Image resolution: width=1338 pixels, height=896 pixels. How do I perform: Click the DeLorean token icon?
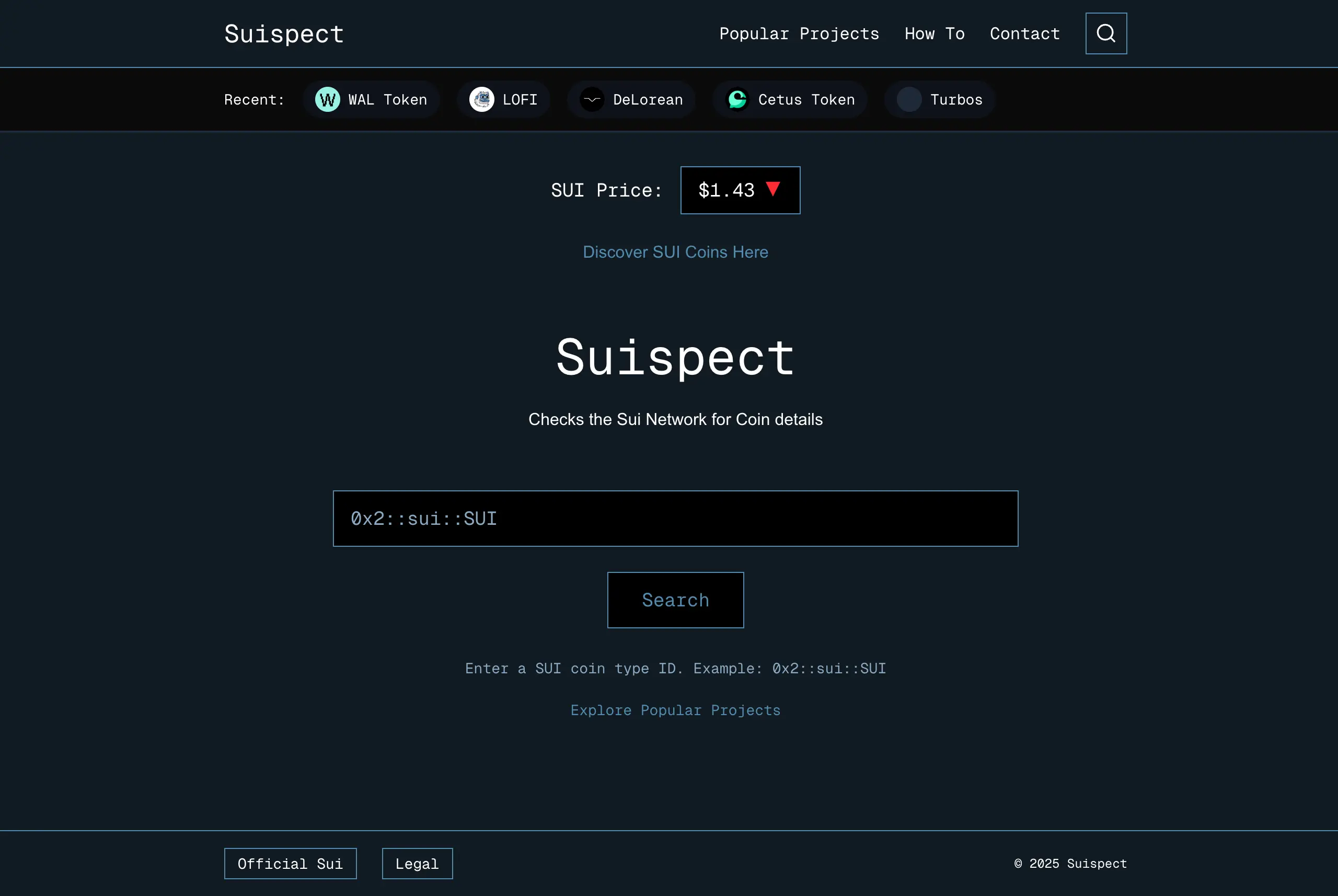592,99
